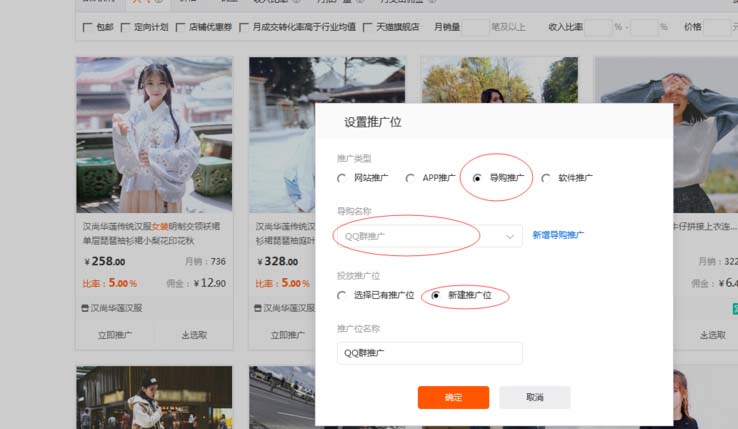Open the 导购名称 QQ群推广 dropdown
Viewport: 738px width, 429px height.
tap(429, 236)
